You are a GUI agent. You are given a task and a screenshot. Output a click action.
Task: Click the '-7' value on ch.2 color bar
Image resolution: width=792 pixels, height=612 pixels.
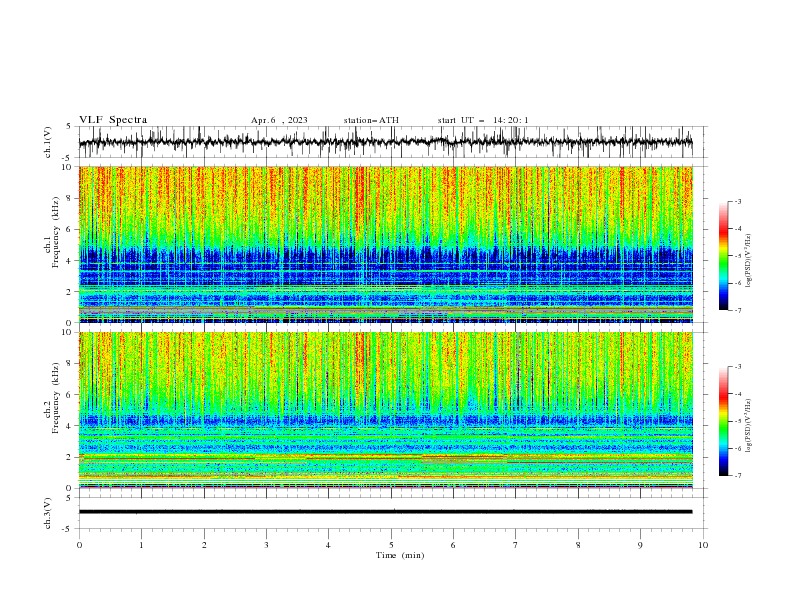[738, 476]
